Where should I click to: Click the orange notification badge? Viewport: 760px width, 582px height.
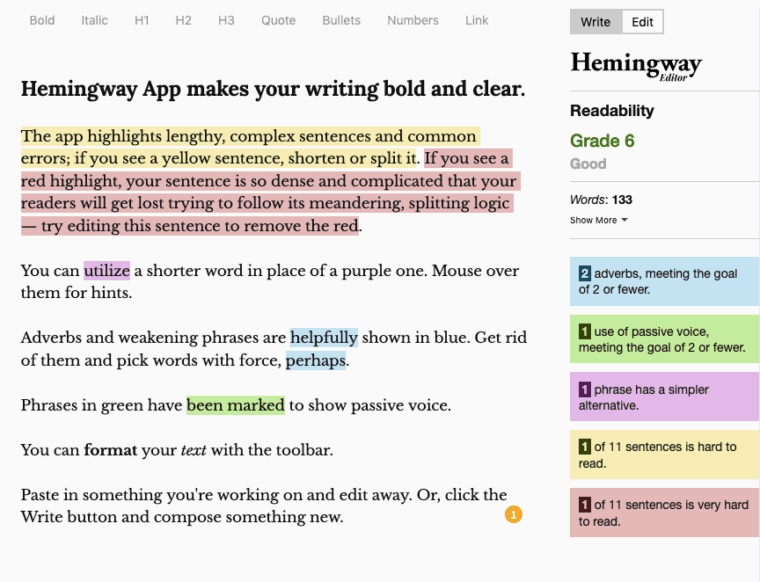[513, 515]
